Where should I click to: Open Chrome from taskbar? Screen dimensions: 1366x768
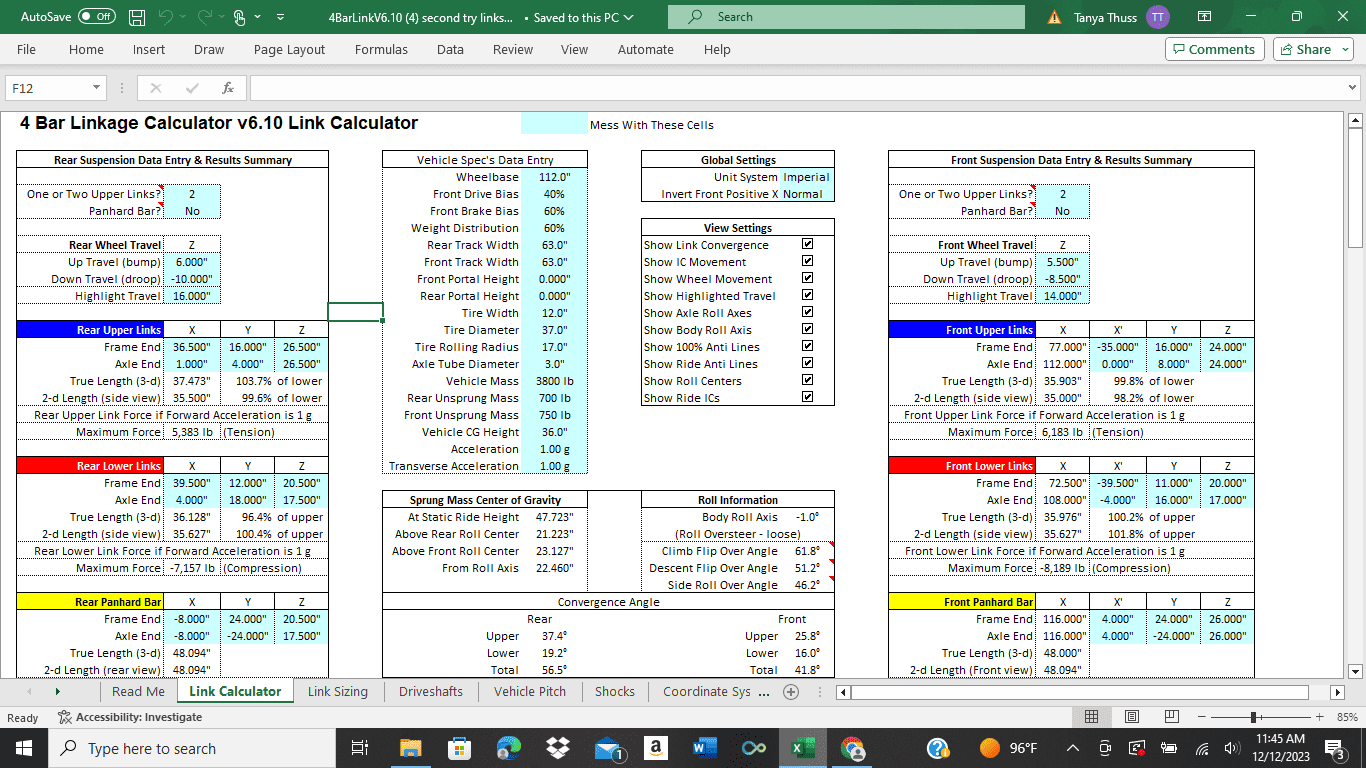[852, 748]
